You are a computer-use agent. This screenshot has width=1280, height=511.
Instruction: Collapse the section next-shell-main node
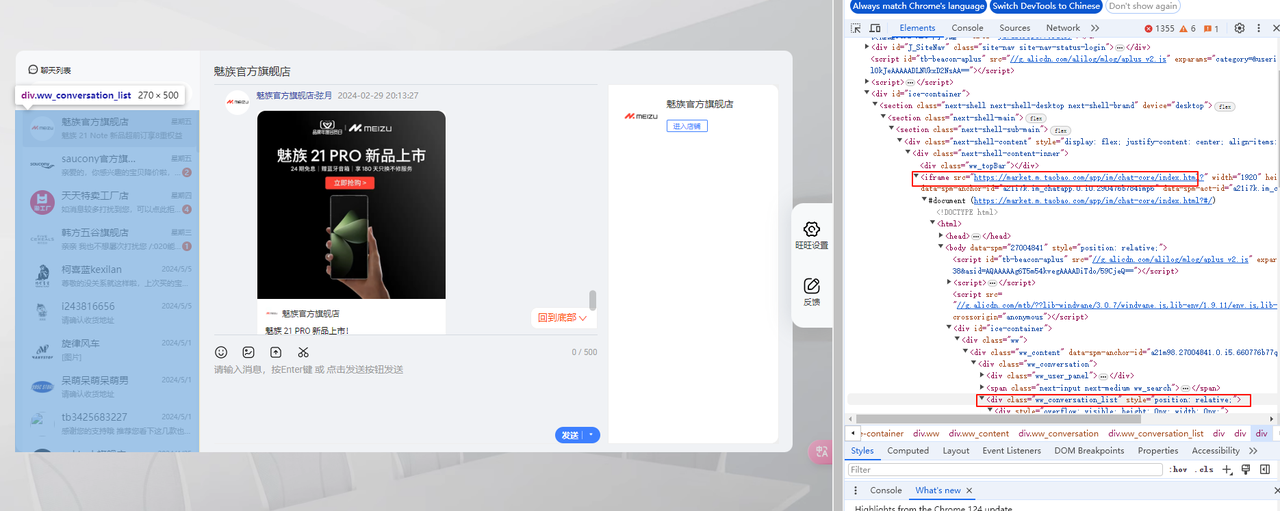click(x=884, y=118)
